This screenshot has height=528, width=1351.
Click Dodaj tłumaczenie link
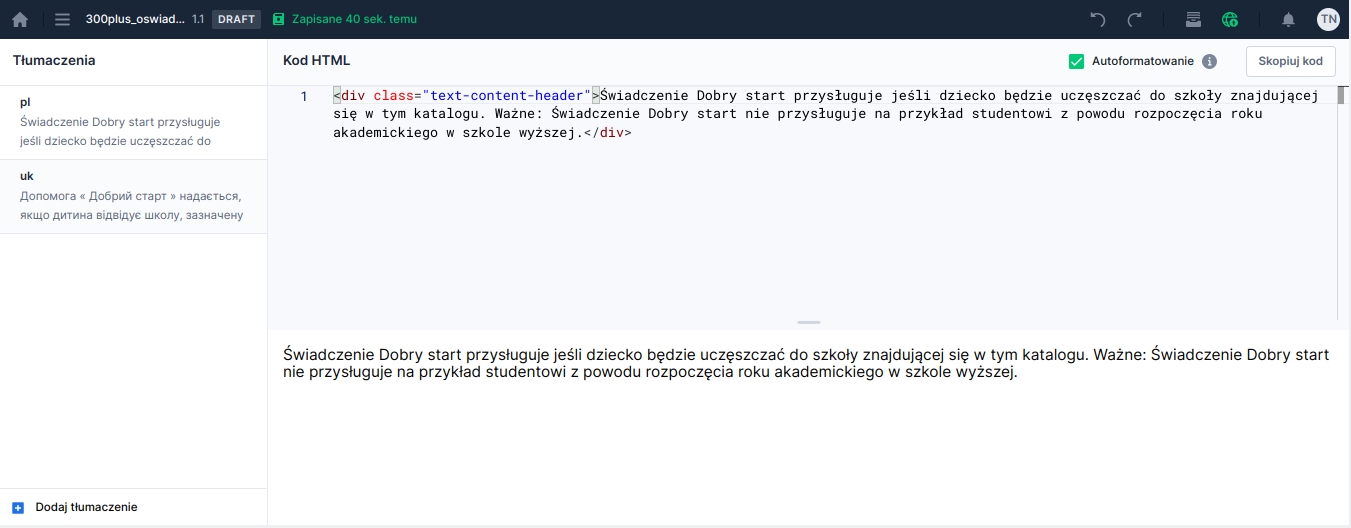[x=86, y=507]
